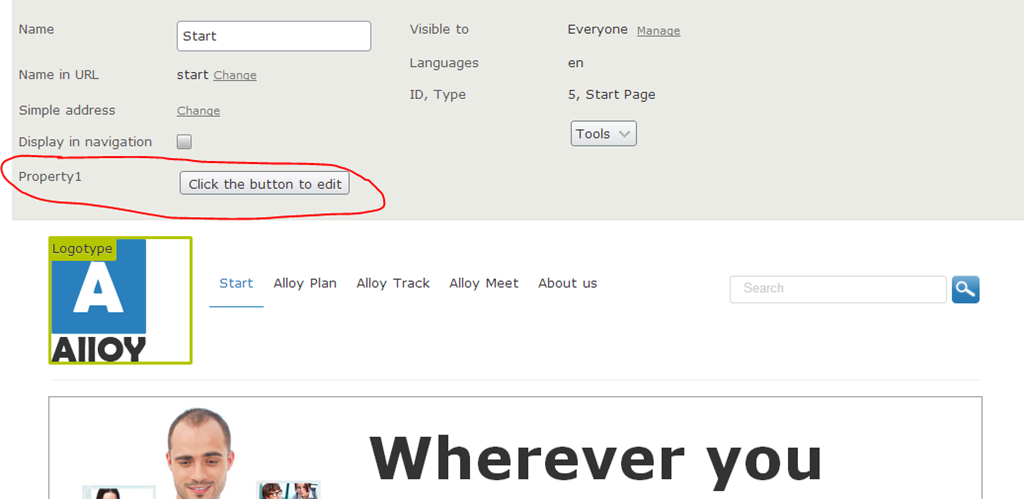
Task: Open the Manage link beside Everyone
Action: click(658, 31)
